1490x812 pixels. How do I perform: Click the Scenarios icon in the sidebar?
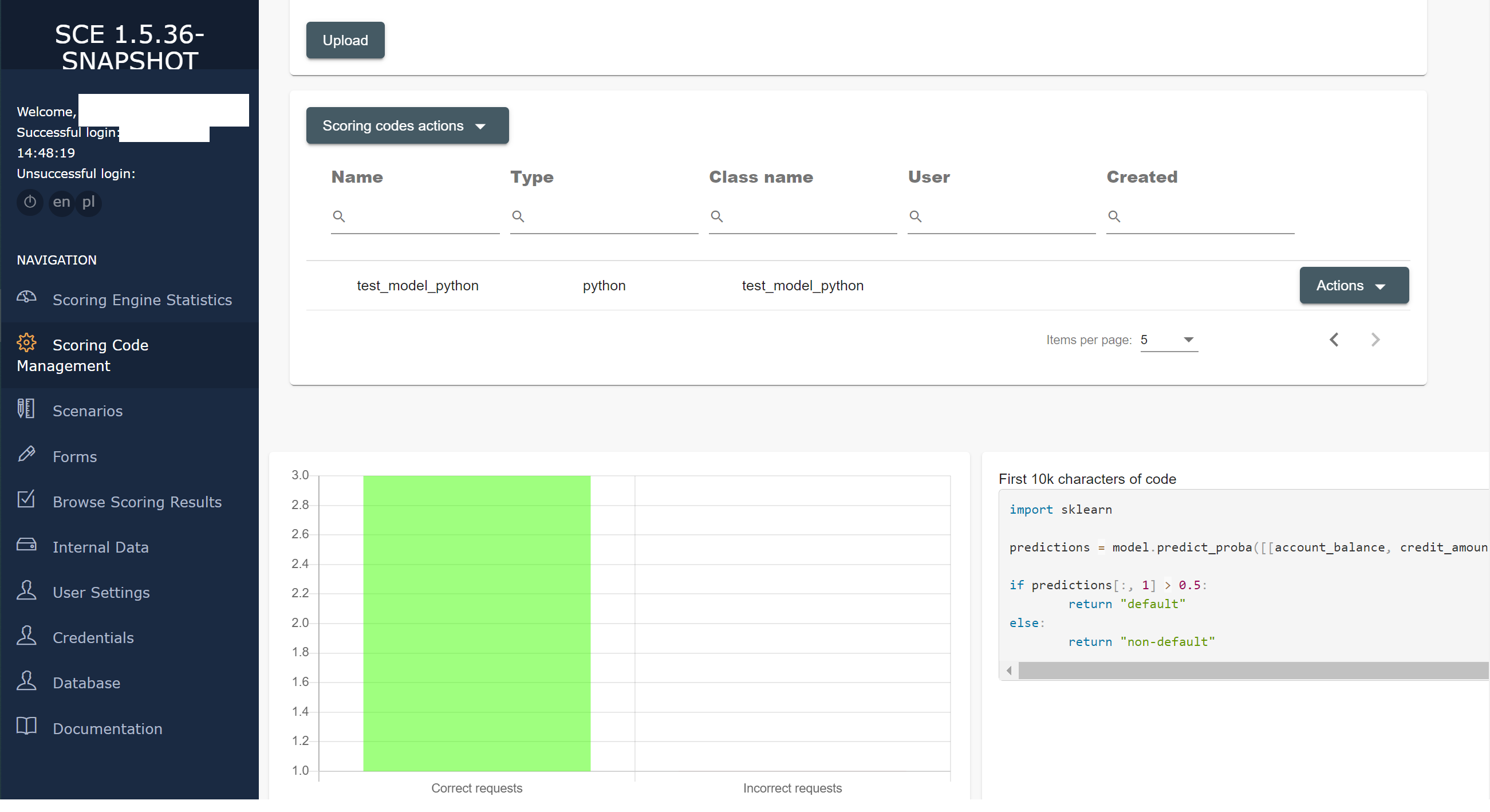[26, 409]
